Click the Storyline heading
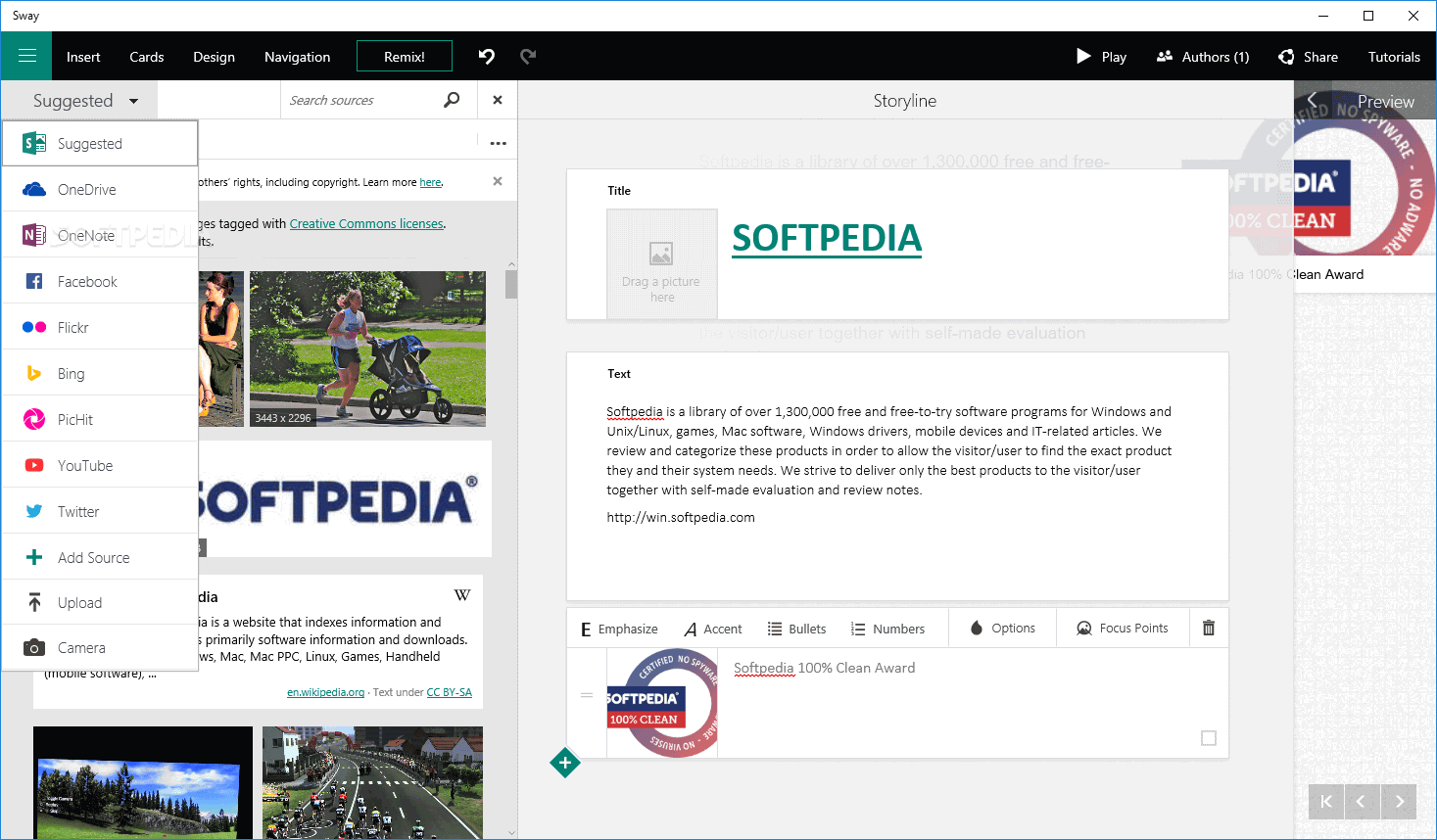This screenshot has height=840, width=1437. tap(905, 101)
